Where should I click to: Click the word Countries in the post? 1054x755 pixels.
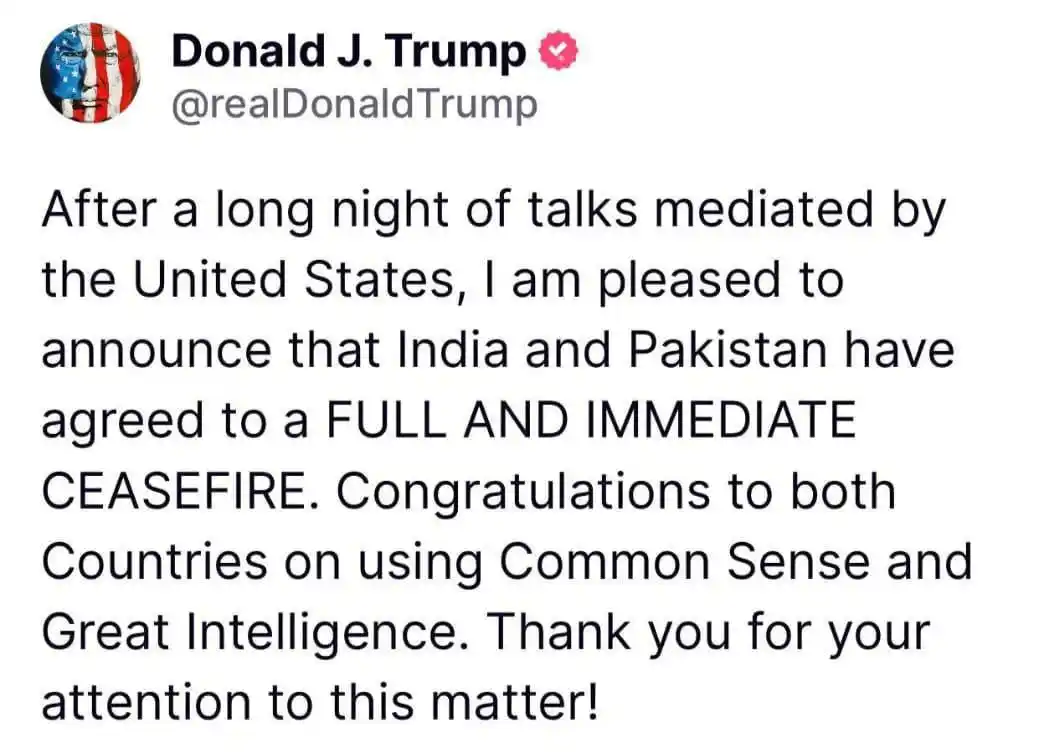pos(155,561)
